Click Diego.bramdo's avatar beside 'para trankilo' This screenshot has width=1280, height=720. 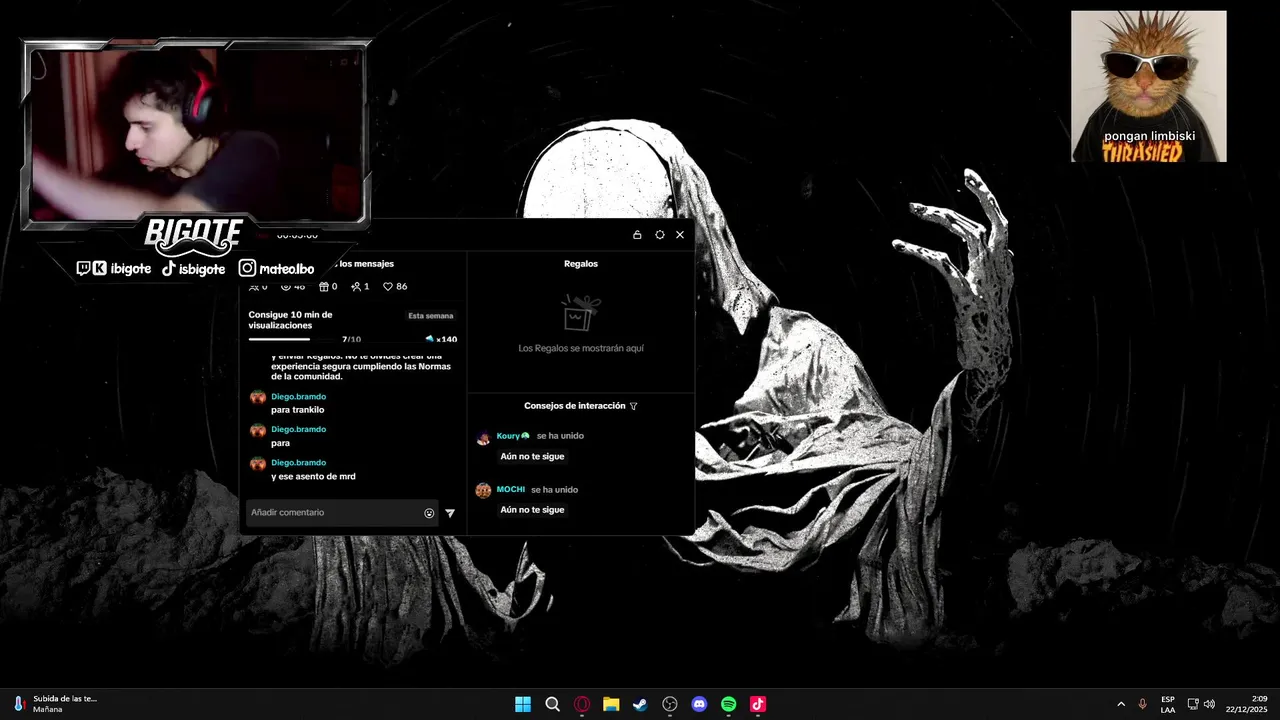[258, 398]
